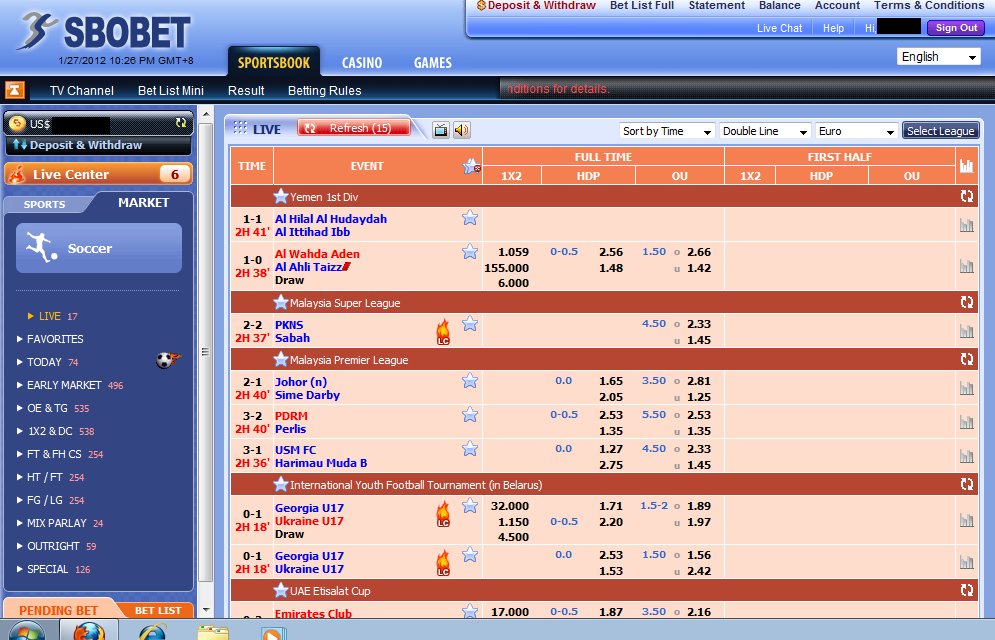Refresh Yemen 1st Div league odds
The width and height of the screenshot is (995, 640).
click(966, 197)
